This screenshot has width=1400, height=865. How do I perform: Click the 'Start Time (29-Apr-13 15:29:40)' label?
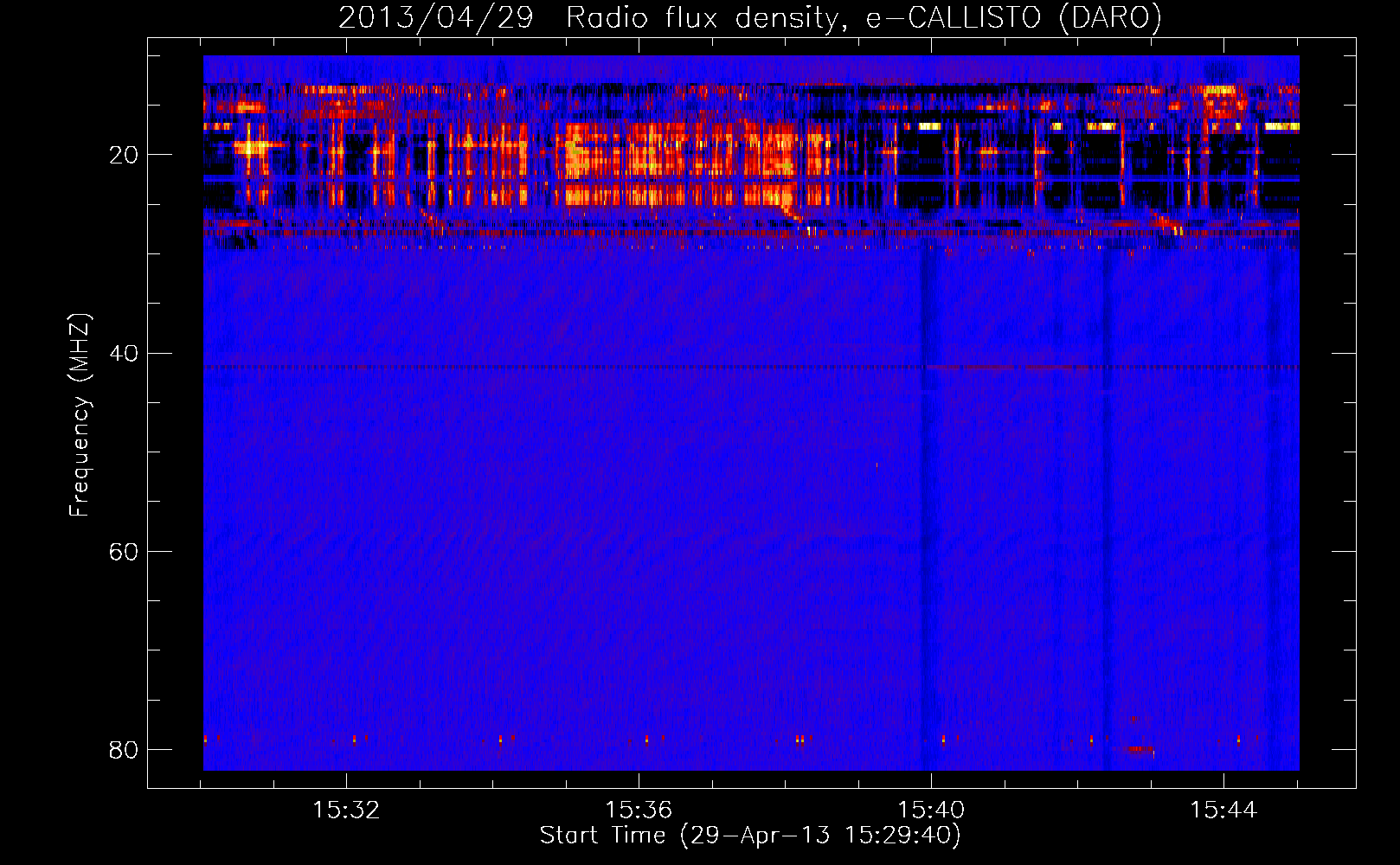point(750,835)
